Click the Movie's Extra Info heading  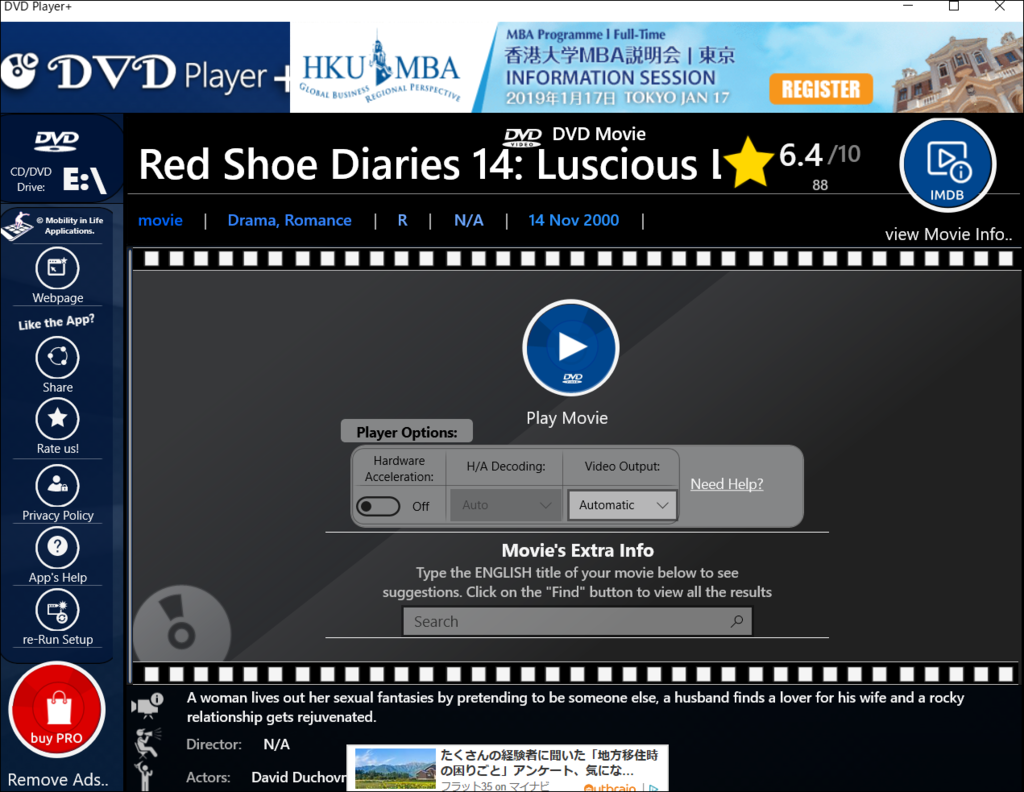(x=577, y=550)
